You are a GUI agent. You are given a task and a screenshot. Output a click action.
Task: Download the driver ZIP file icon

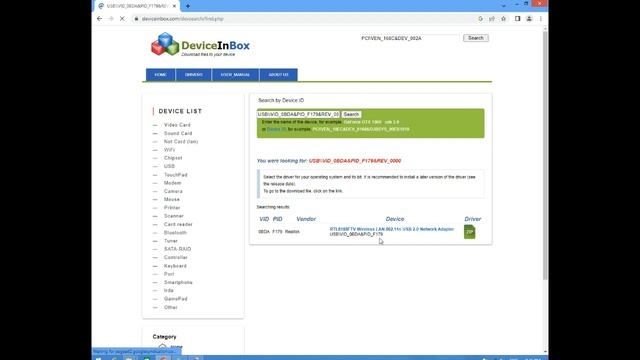click(469, 232)
